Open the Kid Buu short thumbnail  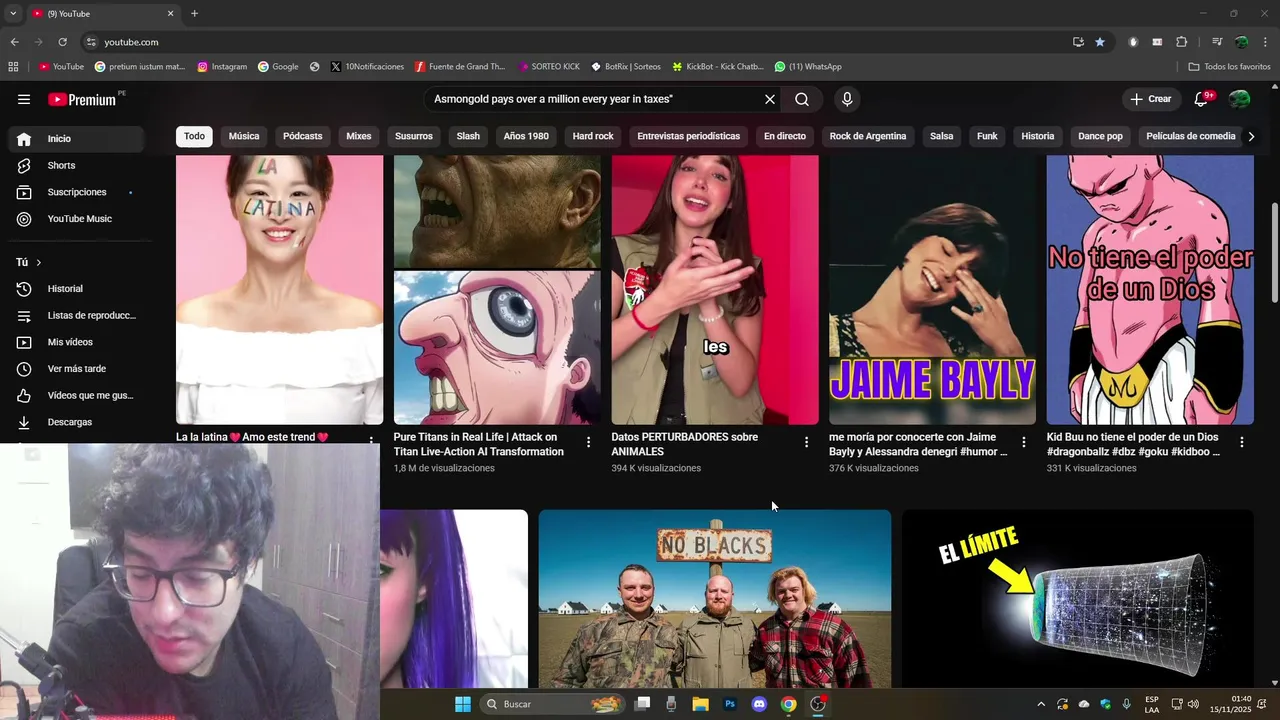click(x=1150, y=290)
